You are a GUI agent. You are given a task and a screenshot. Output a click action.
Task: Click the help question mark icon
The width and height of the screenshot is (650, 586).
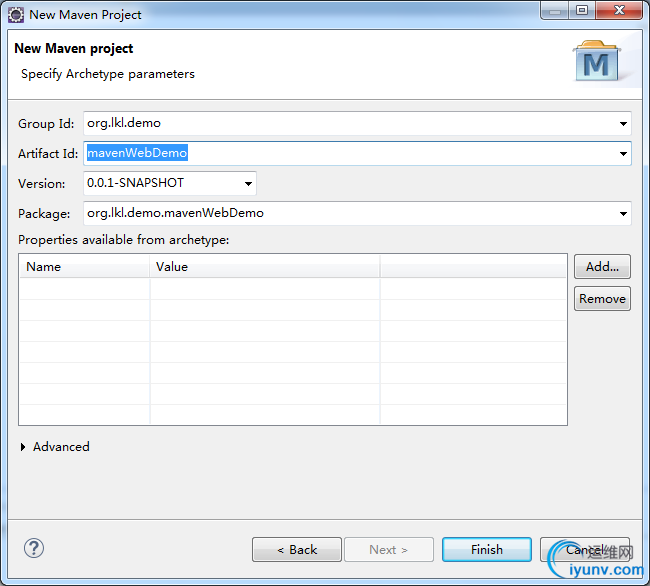pos(34,548)
